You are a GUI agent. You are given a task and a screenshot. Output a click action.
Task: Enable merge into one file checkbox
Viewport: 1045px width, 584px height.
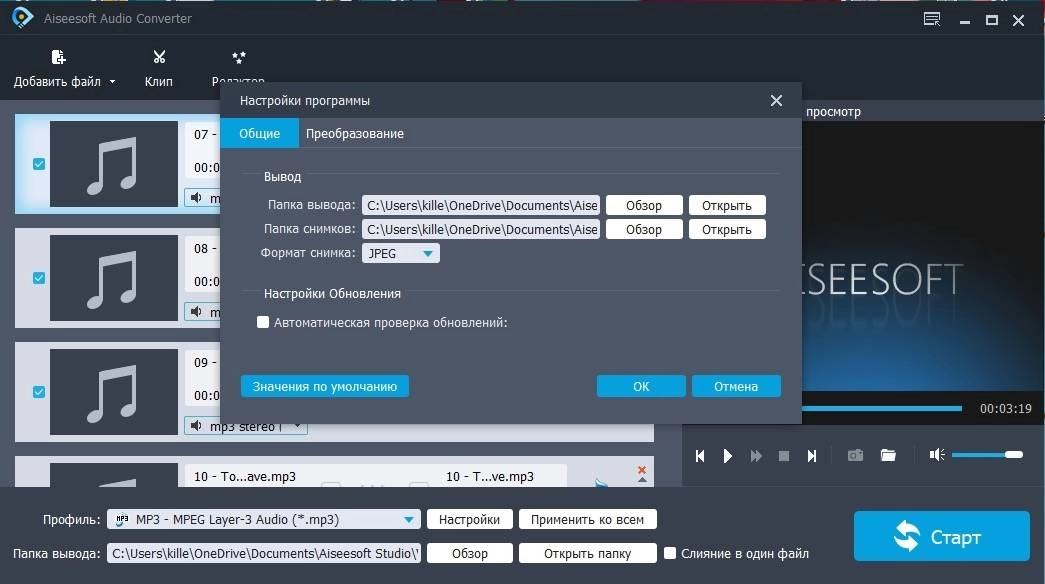click(670, 553)
